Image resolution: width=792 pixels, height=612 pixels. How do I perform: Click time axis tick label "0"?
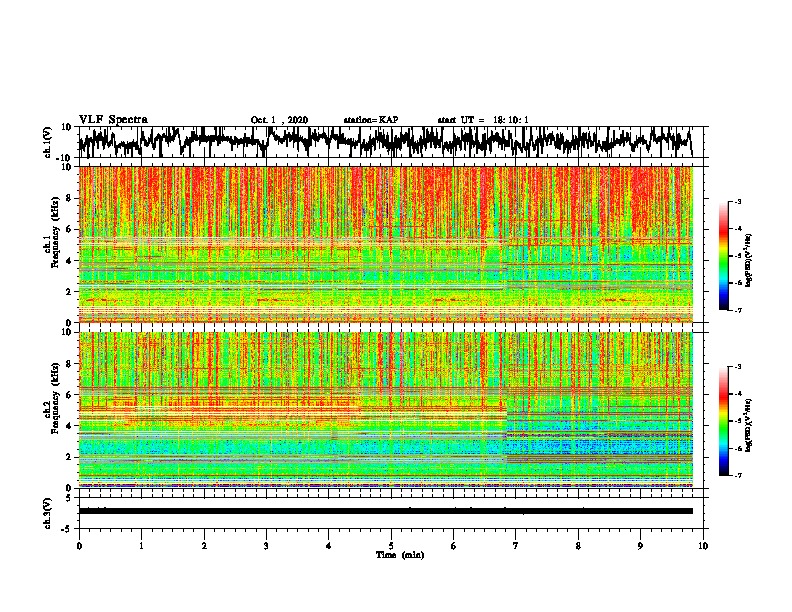pos(79,546)
